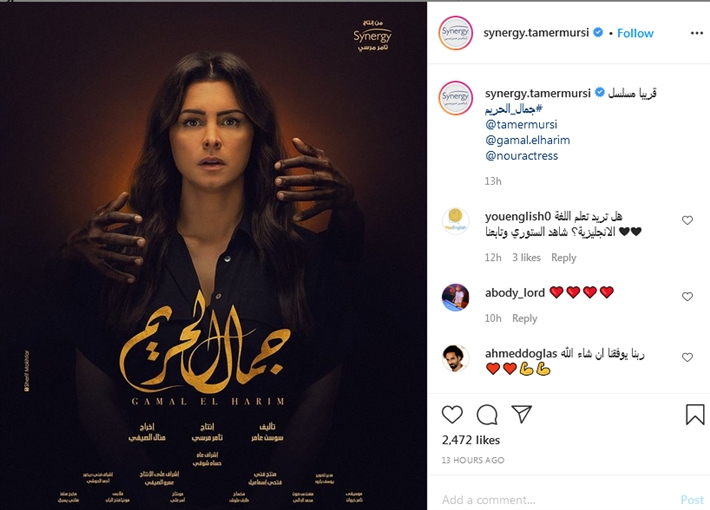Reply to the abody_lord comment
The width and height of the screenshot is (710, 510).
[524, 318]
